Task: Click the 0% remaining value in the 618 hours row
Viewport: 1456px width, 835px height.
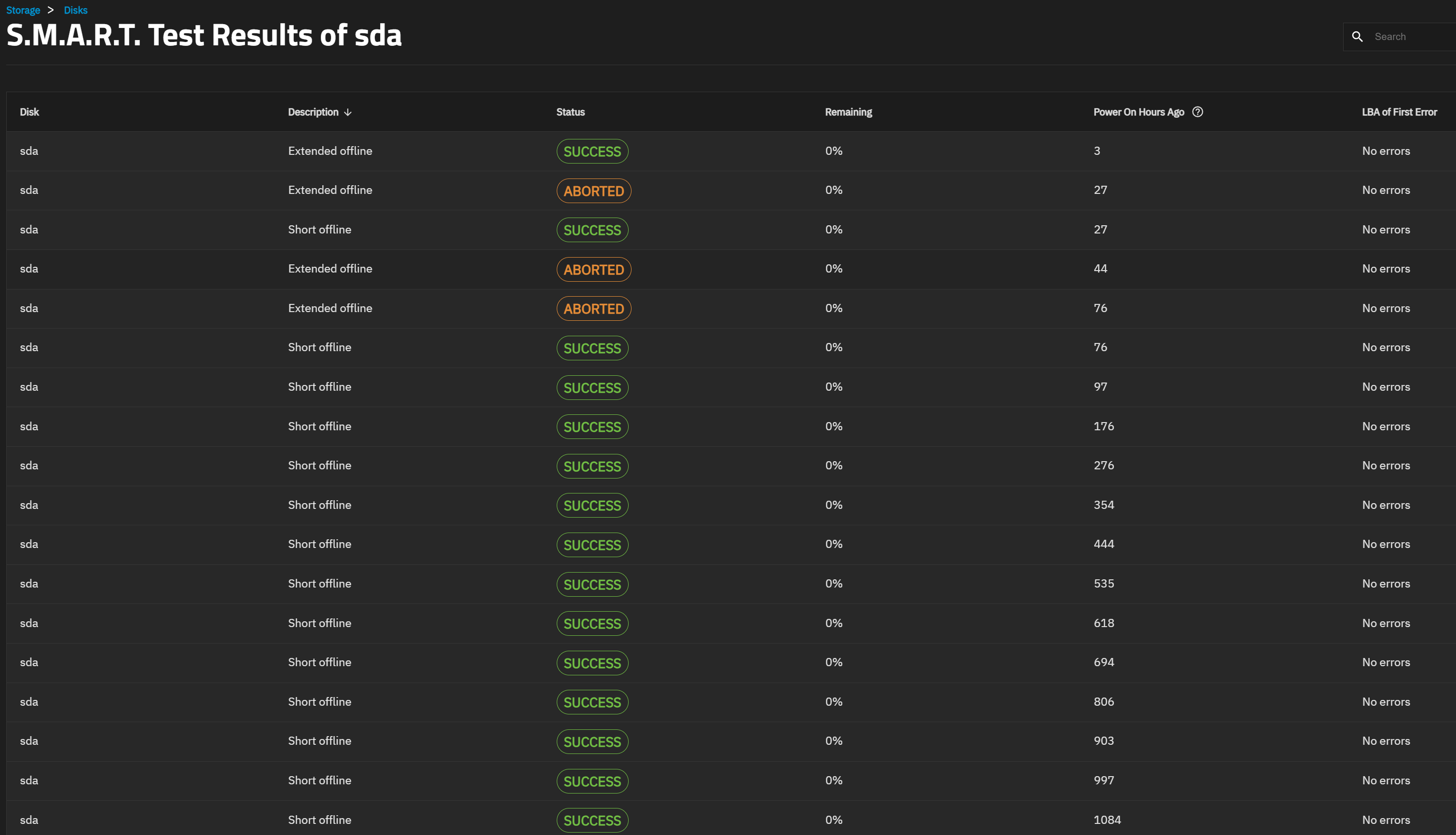Action: click(833, 623)
